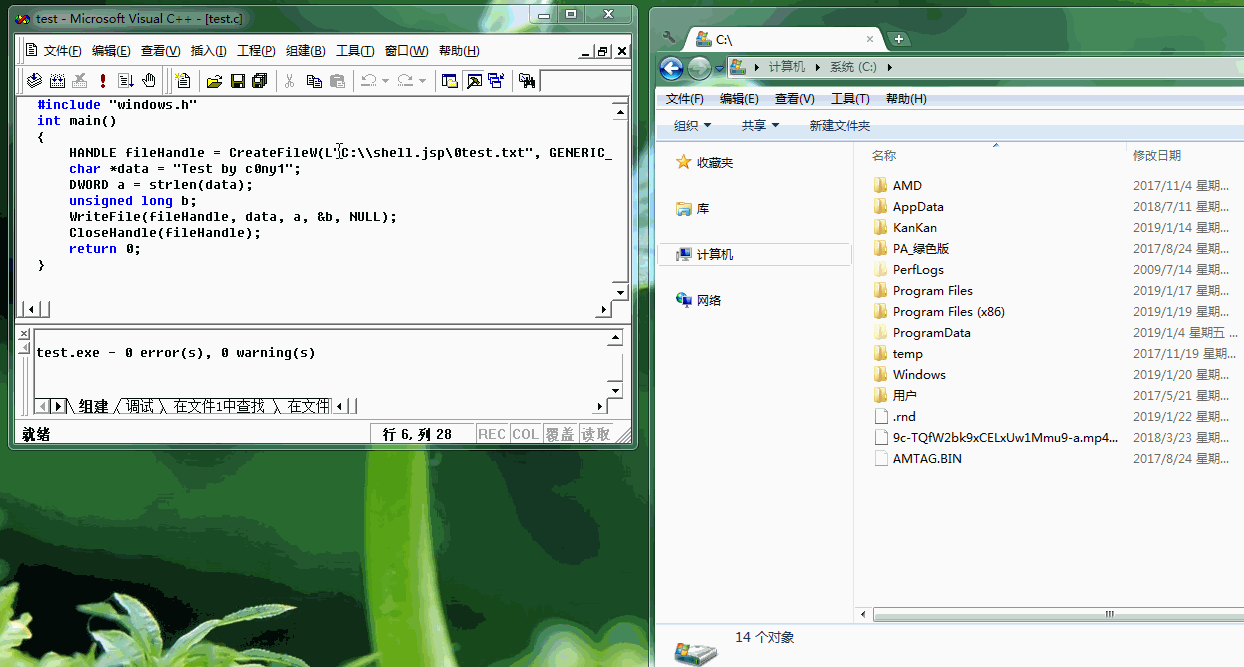Image resolution: width=1244 pixels, height=667 pixels.
Task: Sort files by the 修改日期 column header
Action: click(x=1157, y=155)
